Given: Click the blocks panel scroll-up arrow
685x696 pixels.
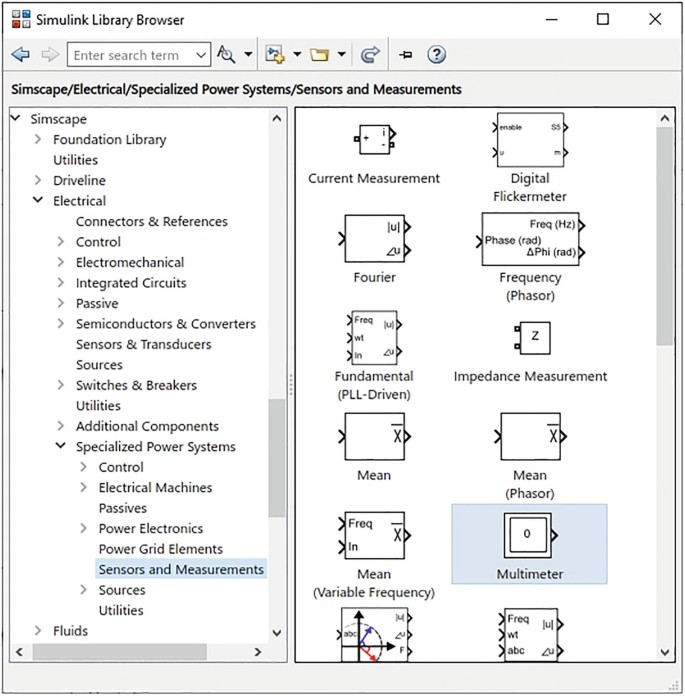Looking at the screenshot, I should (665, 118).
